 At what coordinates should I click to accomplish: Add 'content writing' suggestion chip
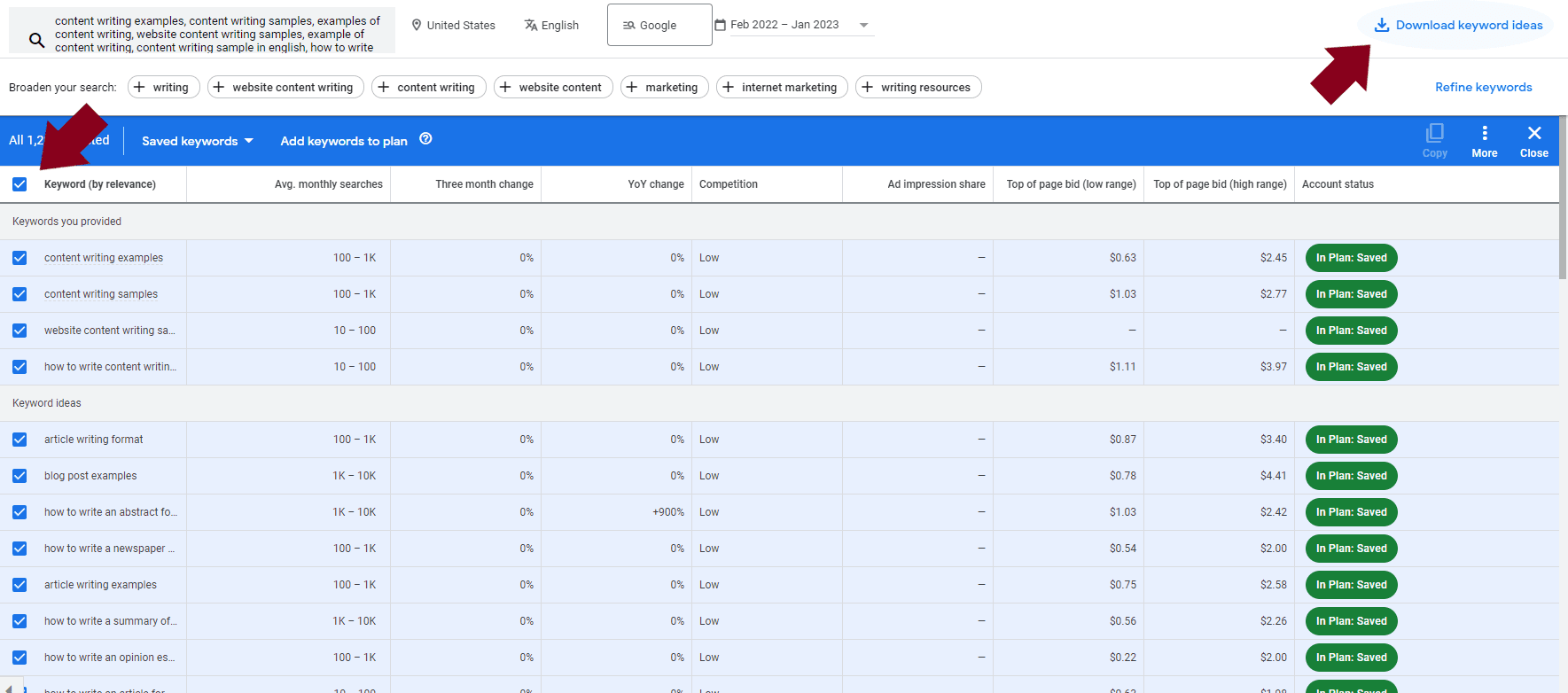[x=428, y=87]
